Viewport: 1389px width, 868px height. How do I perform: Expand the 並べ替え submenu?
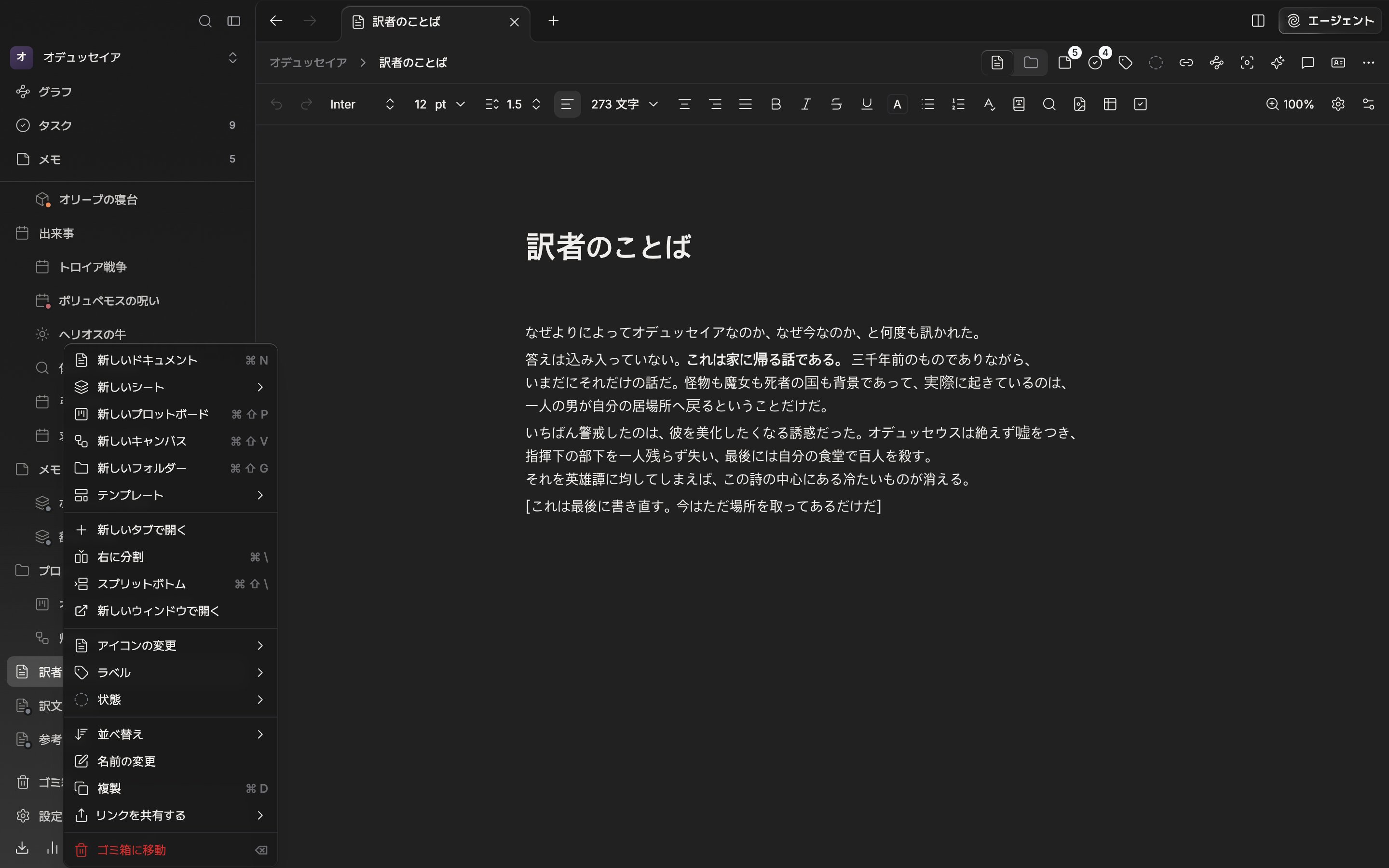tap(170, 734)
